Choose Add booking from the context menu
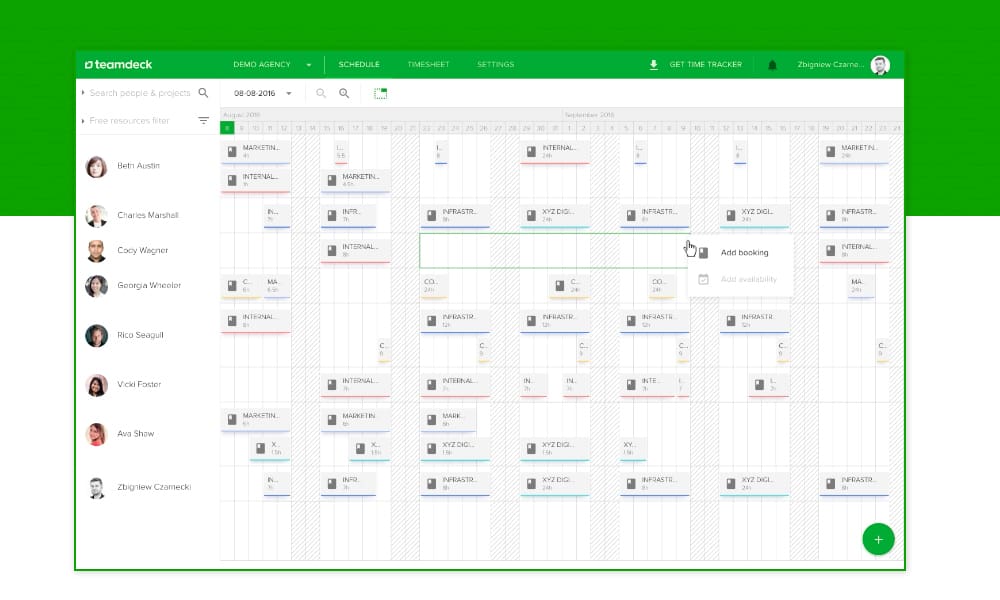Viewport: 1000px width, 600px height. (x=744, y=253)
